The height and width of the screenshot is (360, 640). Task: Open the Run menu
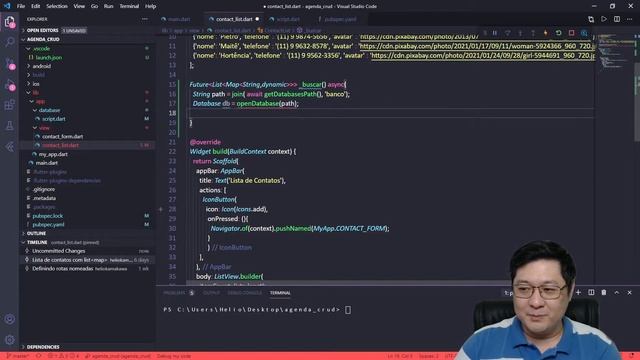tap(108, 6)
